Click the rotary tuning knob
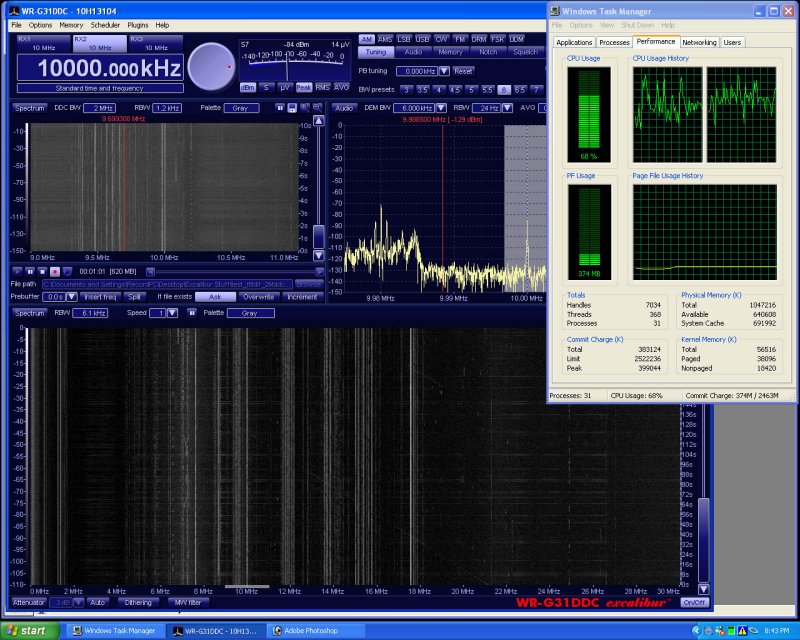800x640 pixels. pos(211,67)
